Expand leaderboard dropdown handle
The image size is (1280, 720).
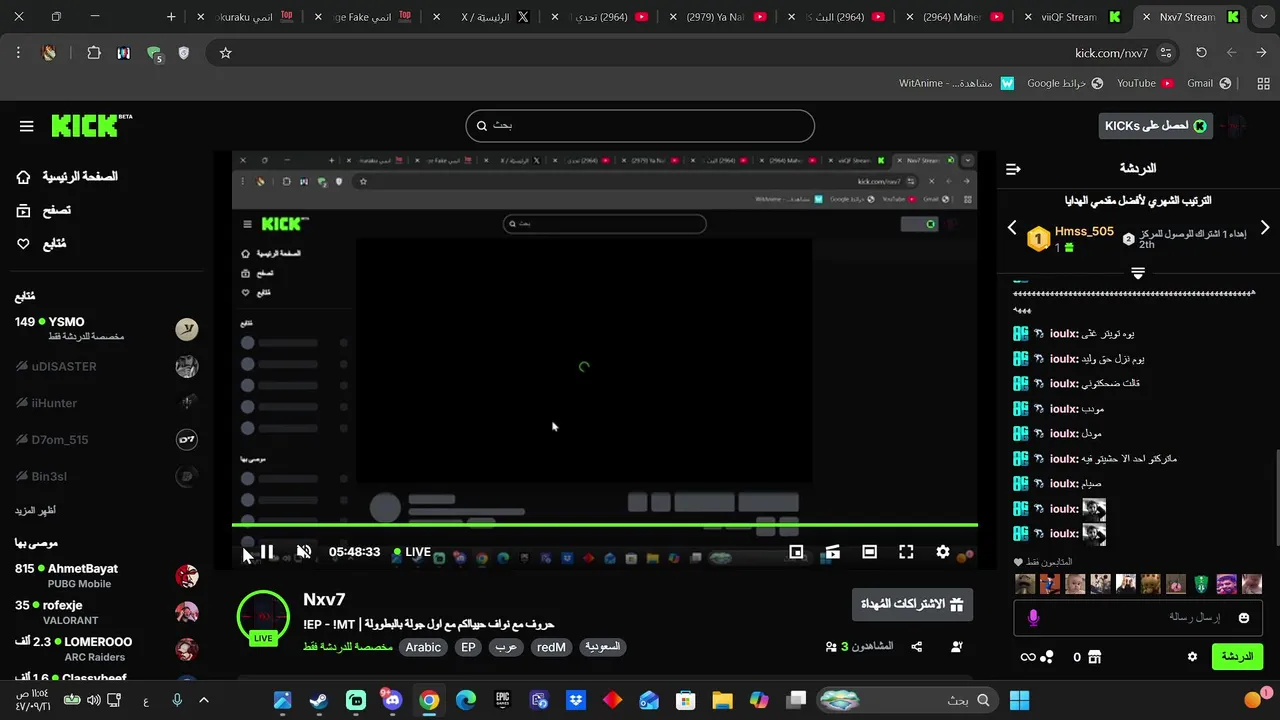pyautogui.click(x=1138, y=272)
